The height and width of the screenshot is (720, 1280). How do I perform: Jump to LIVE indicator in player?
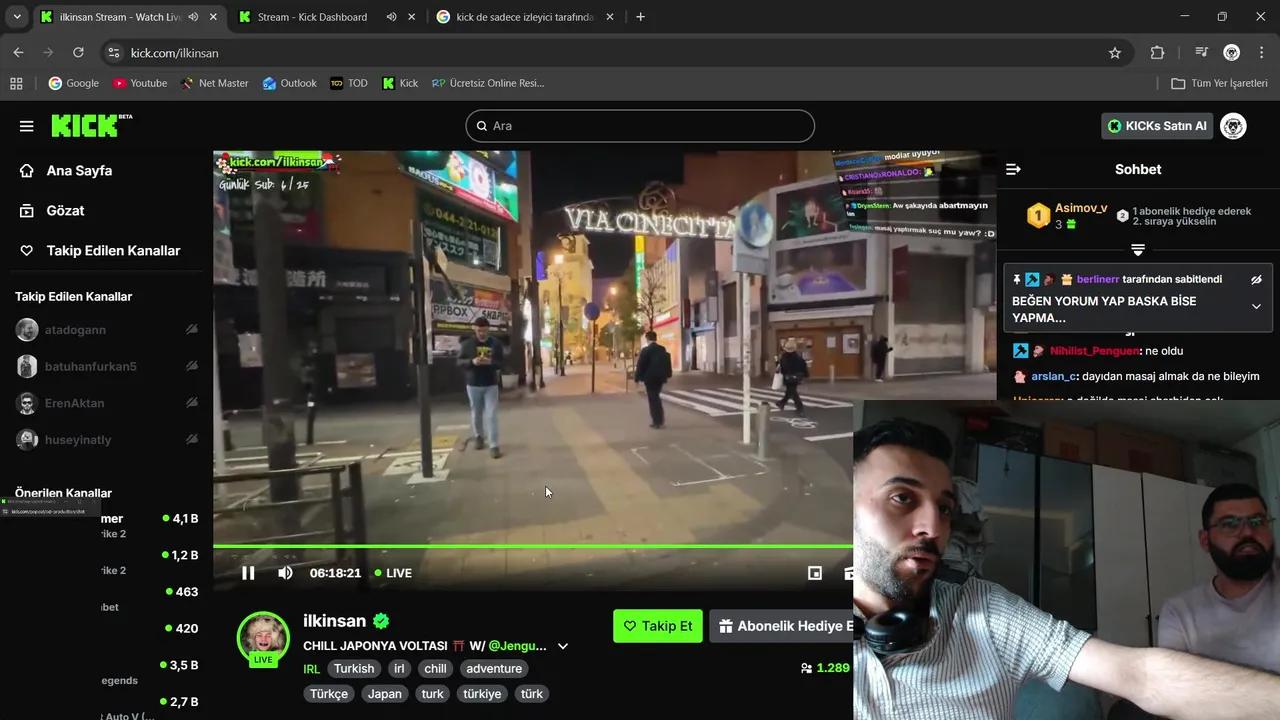393,573
